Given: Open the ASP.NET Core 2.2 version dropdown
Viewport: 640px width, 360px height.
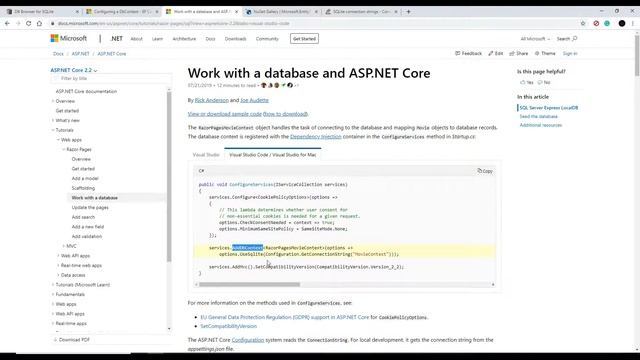Looking at the screenshot, I should point(74,70).
